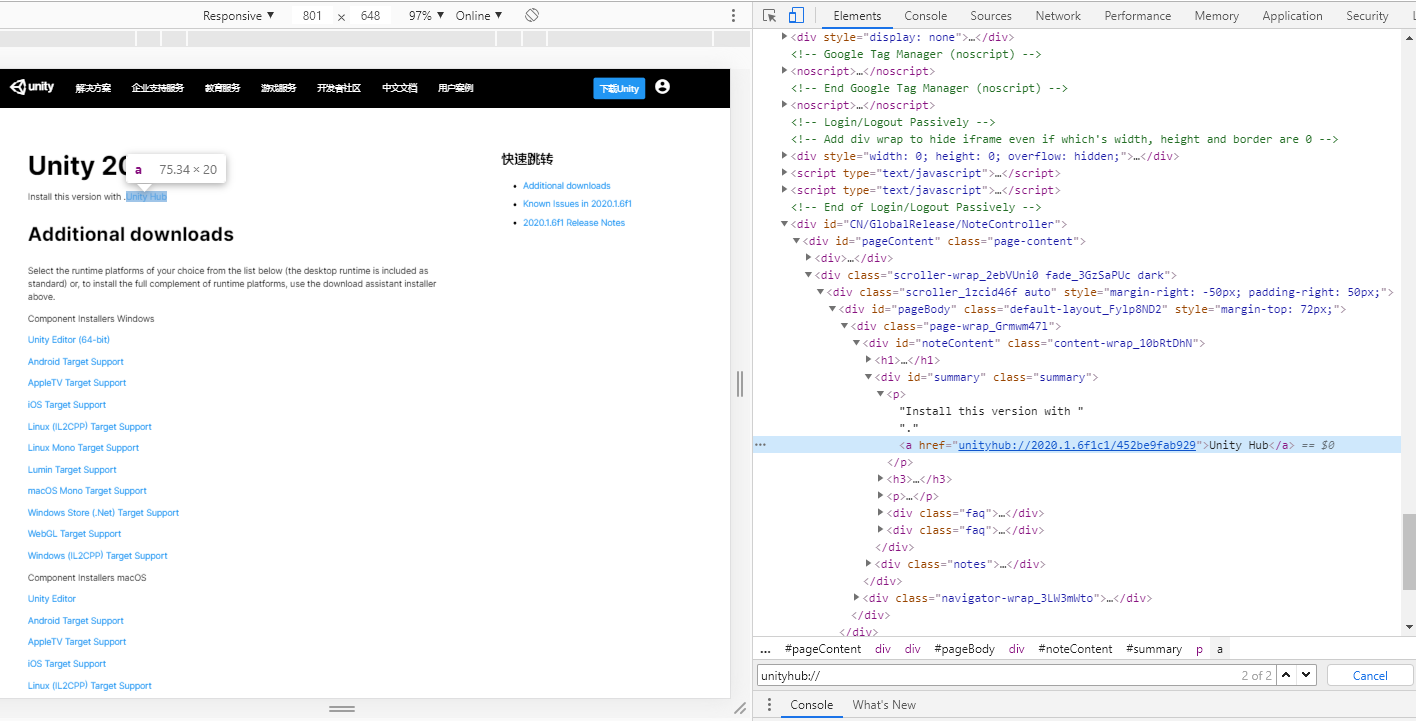The width and height of the screenshot is (1416, 721).
Task: Click the viewport width field 801
Action: coord(312,16)
